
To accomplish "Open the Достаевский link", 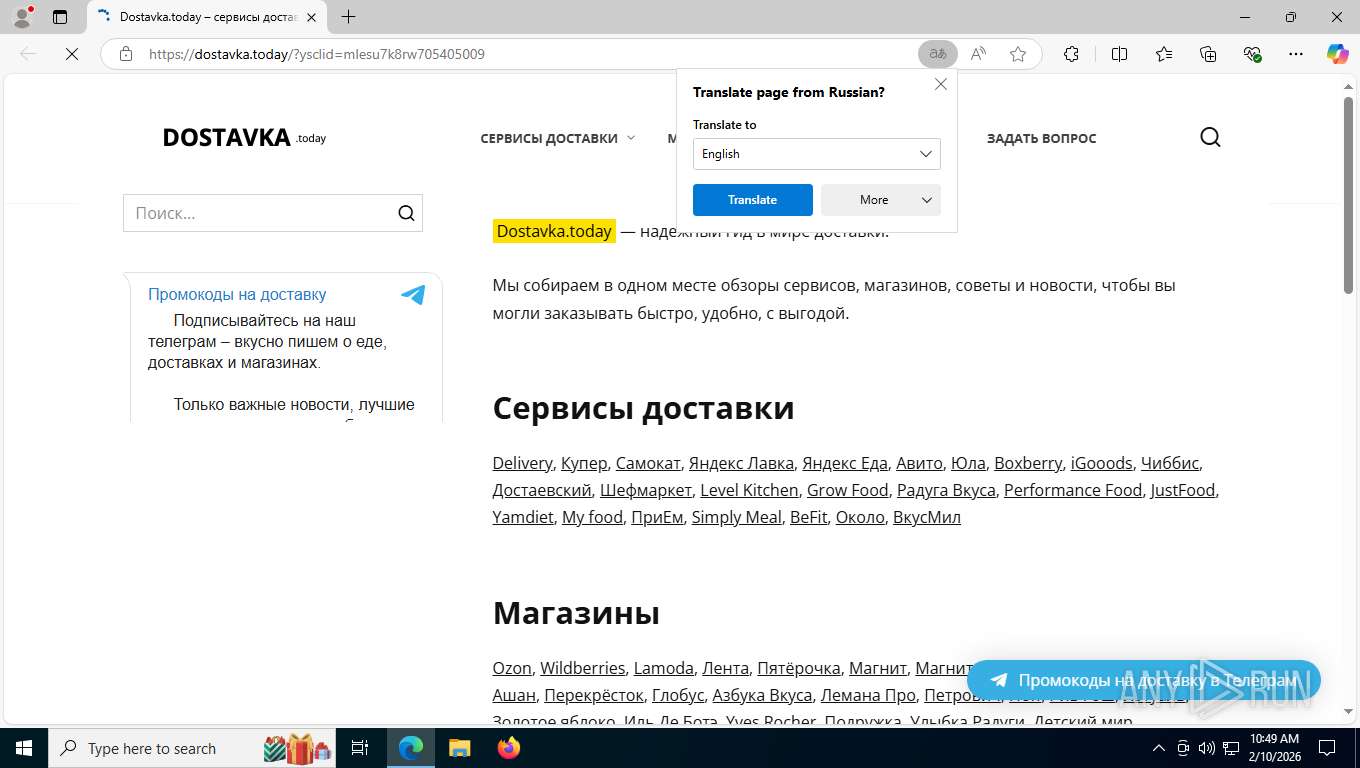I will click(542, 490).
